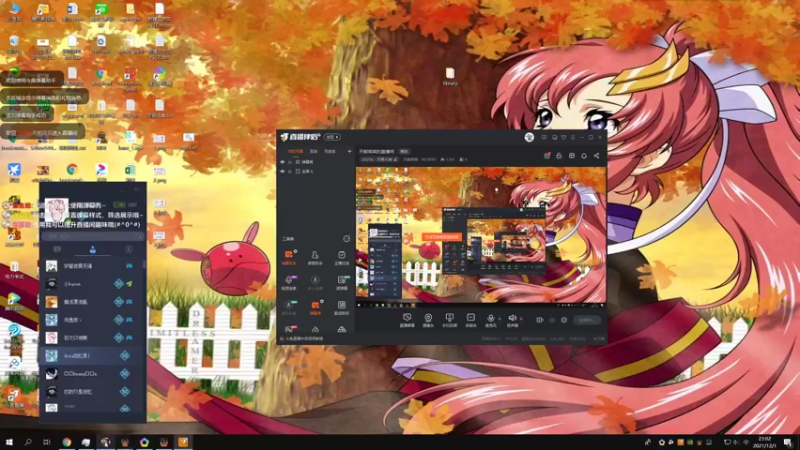Open the checklist tool in toolbox top row
Screen dimensions: 800x450
pyautogui.click(x=341, y=257)
